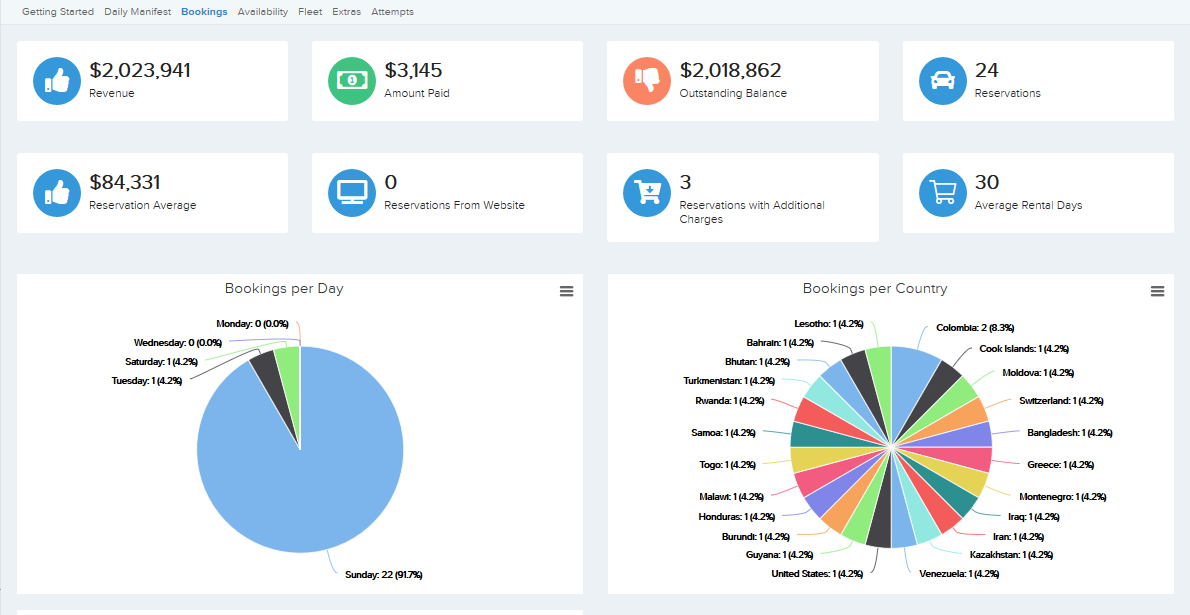1190x615 pixels.
Task: Click the thumbs-up Revenue icon
Action: [x=57, y=81]
